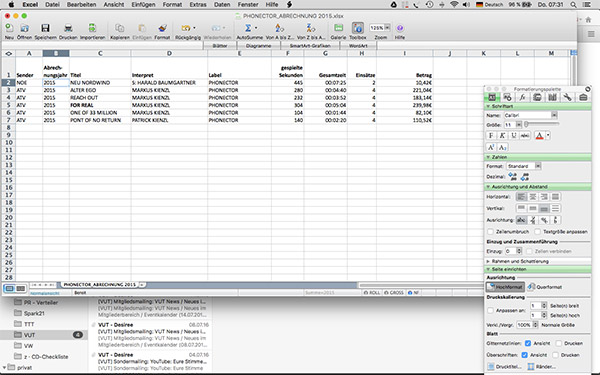Open the Zoom percentage dropdown
The image size is (600, 375).
pos(387,28)
